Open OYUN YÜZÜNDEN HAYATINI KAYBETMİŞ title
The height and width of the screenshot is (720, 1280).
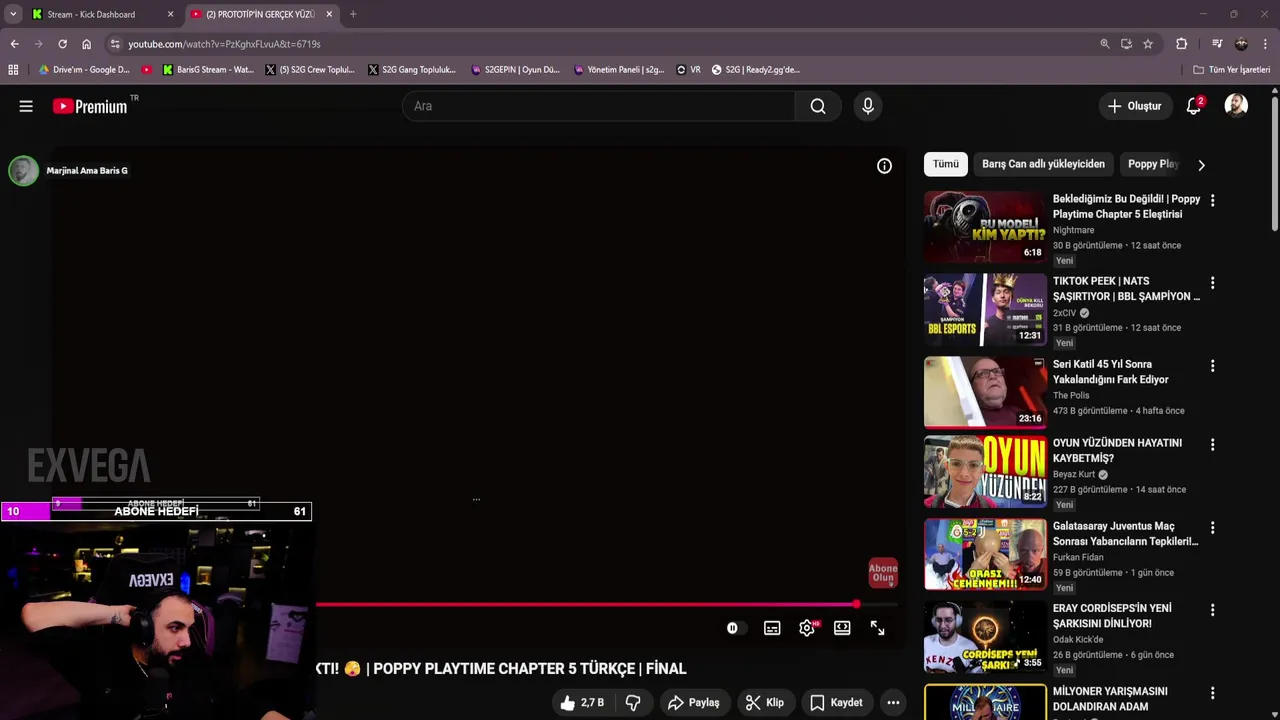tap(1117, 450)
